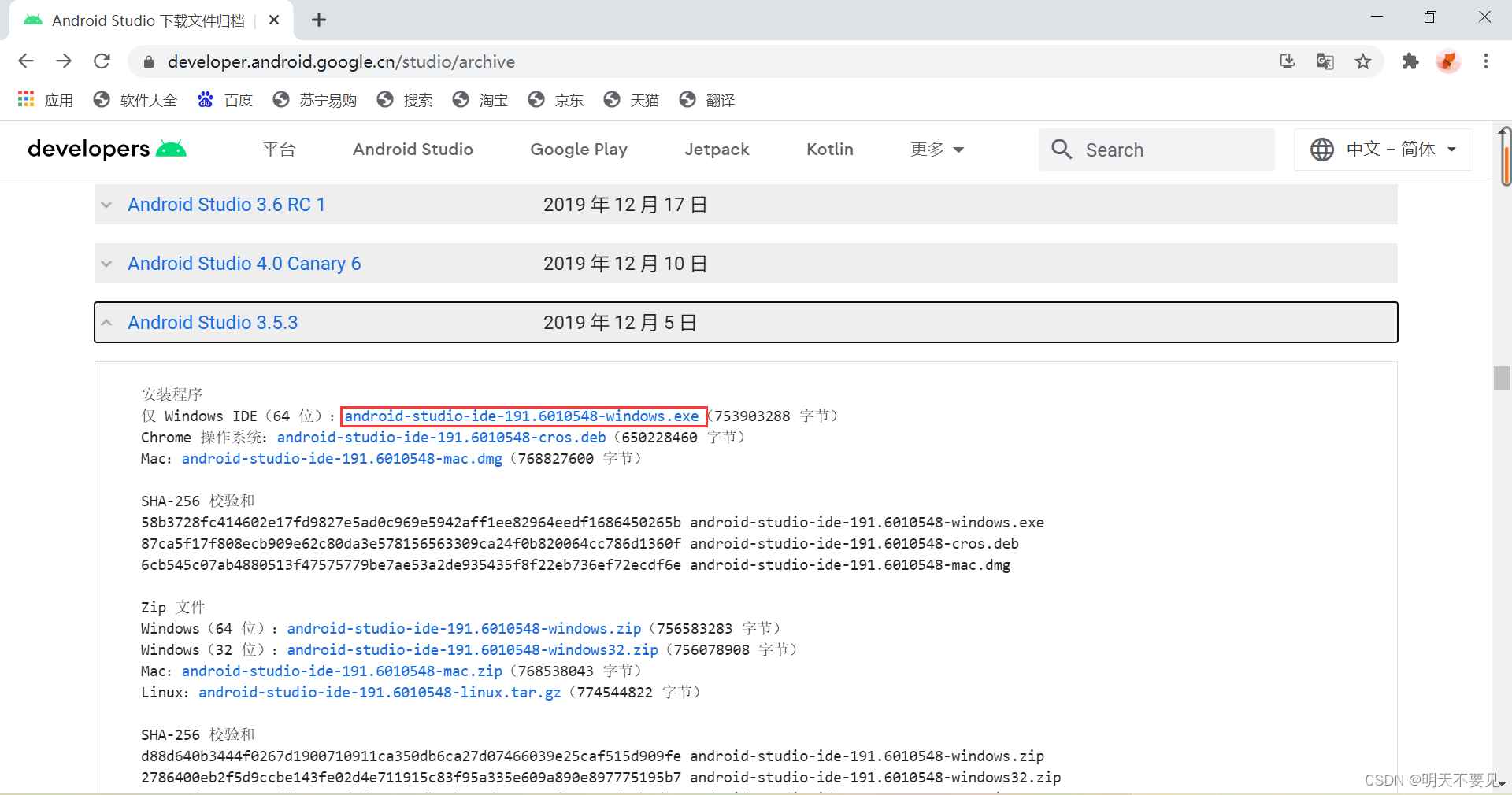This screenshot has height=795, width=1512.
Task: Click the date 2019 年 12 月 17 日
Action: click(625, 205)
